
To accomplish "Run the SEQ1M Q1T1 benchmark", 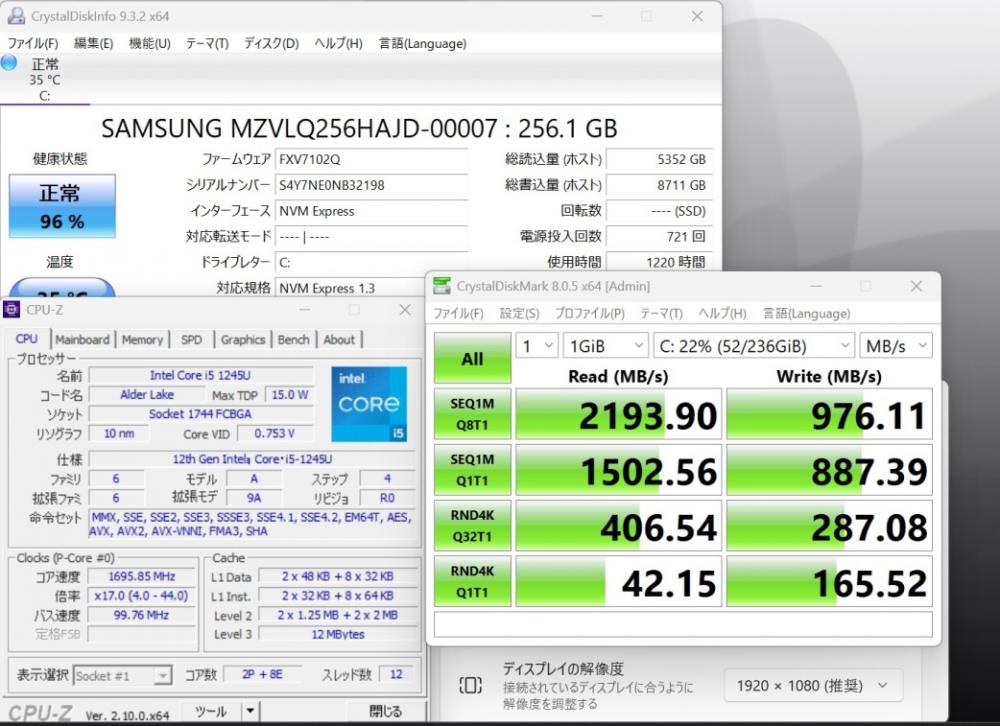I will point(473,470).
